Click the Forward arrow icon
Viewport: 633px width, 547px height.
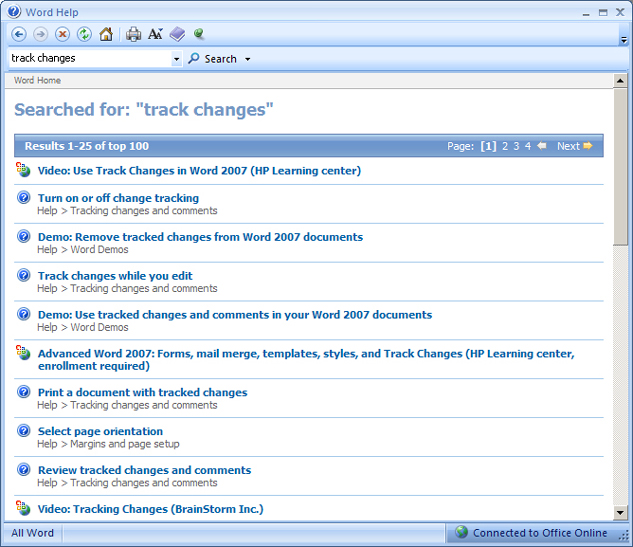pyautogui.click(x=40, y=34)
